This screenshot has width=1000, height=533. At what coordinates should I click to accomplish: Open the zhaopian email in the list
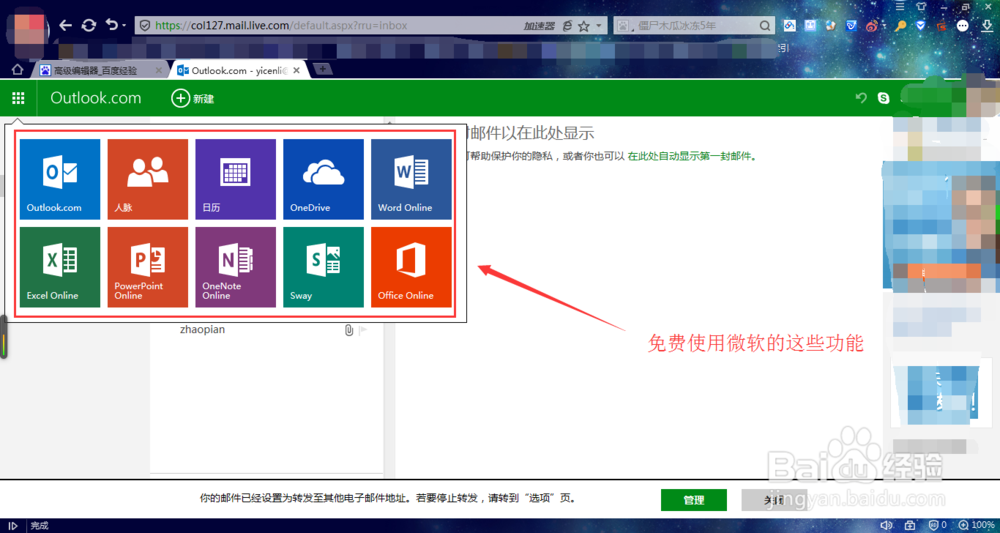267,330
